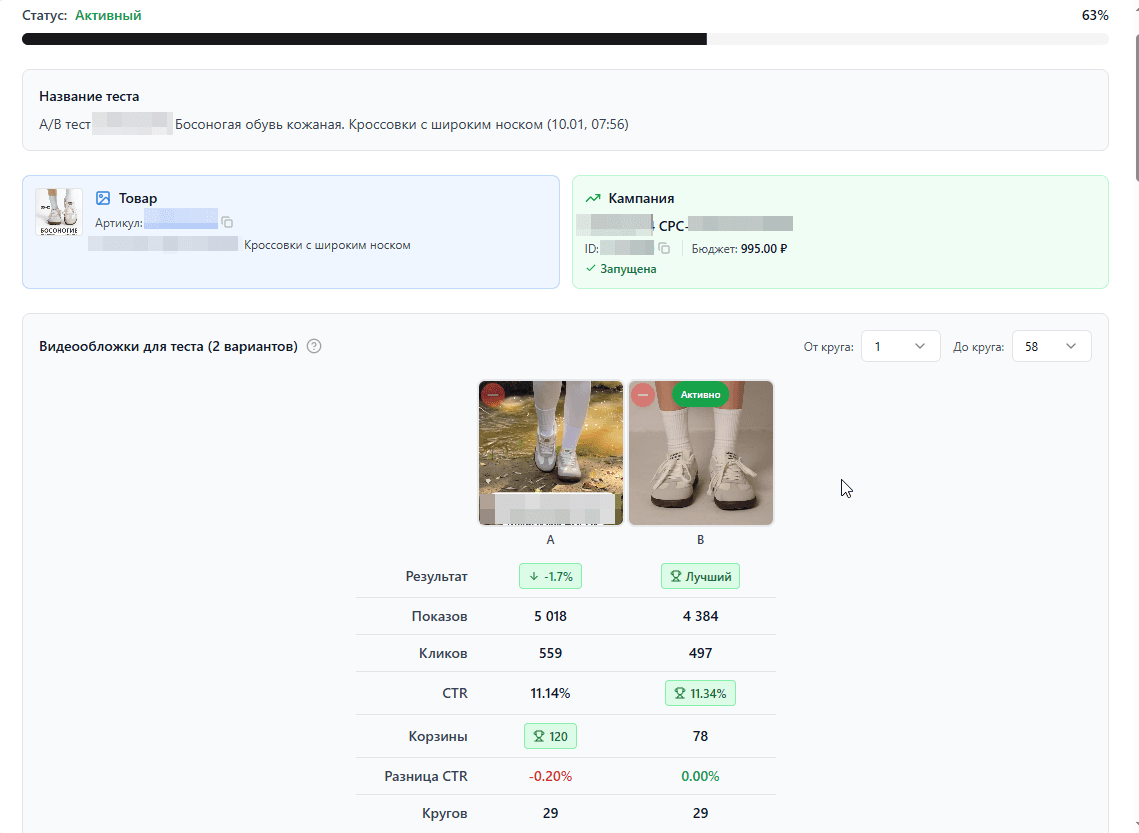Remove variant B with the red minus button
The height and width of the screenshot is (833, 1139).
[643, 395]
